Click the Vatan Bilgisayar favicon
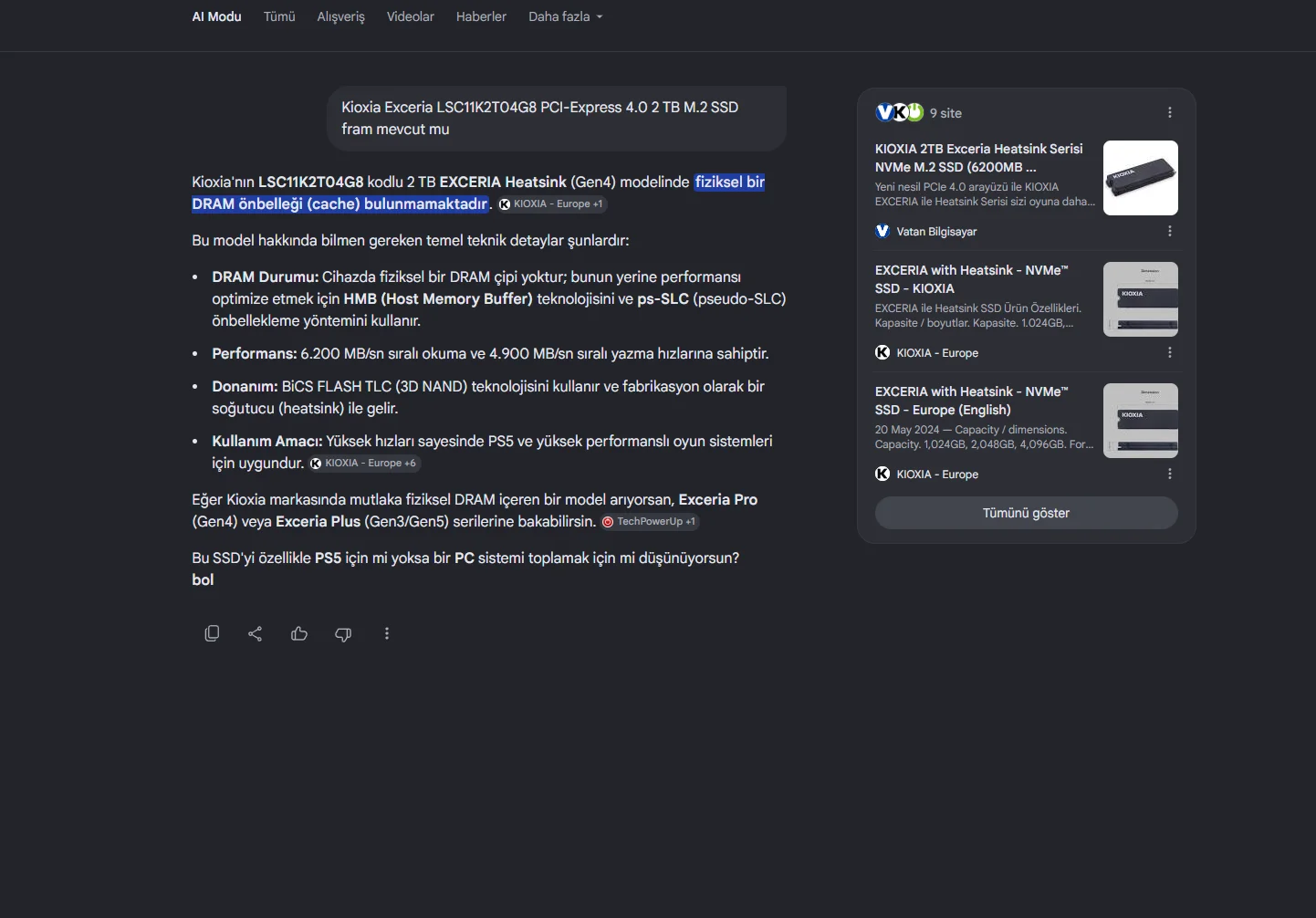1316x918 pixels. (x=883, y=231)
